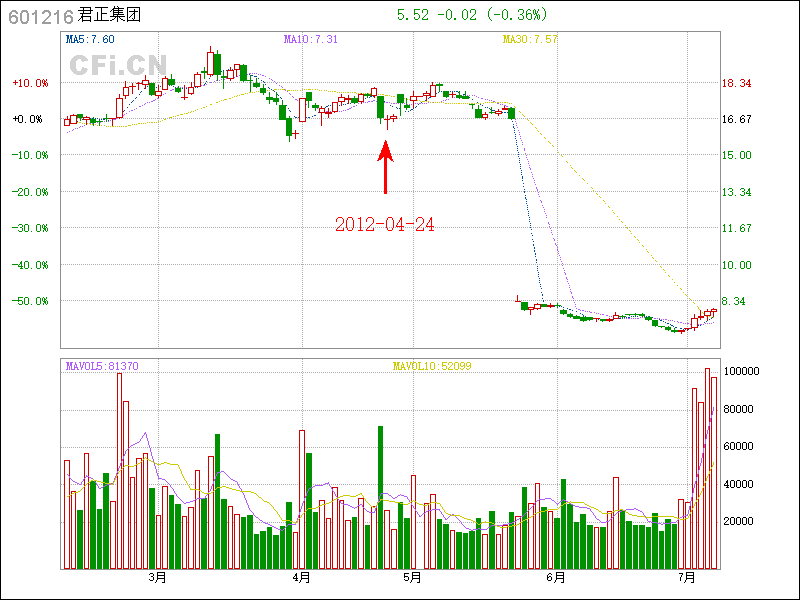This screenshot has height=600, width=800.
Task: Click the 10.00 price axis label
Action: click(x=737, y=265)
